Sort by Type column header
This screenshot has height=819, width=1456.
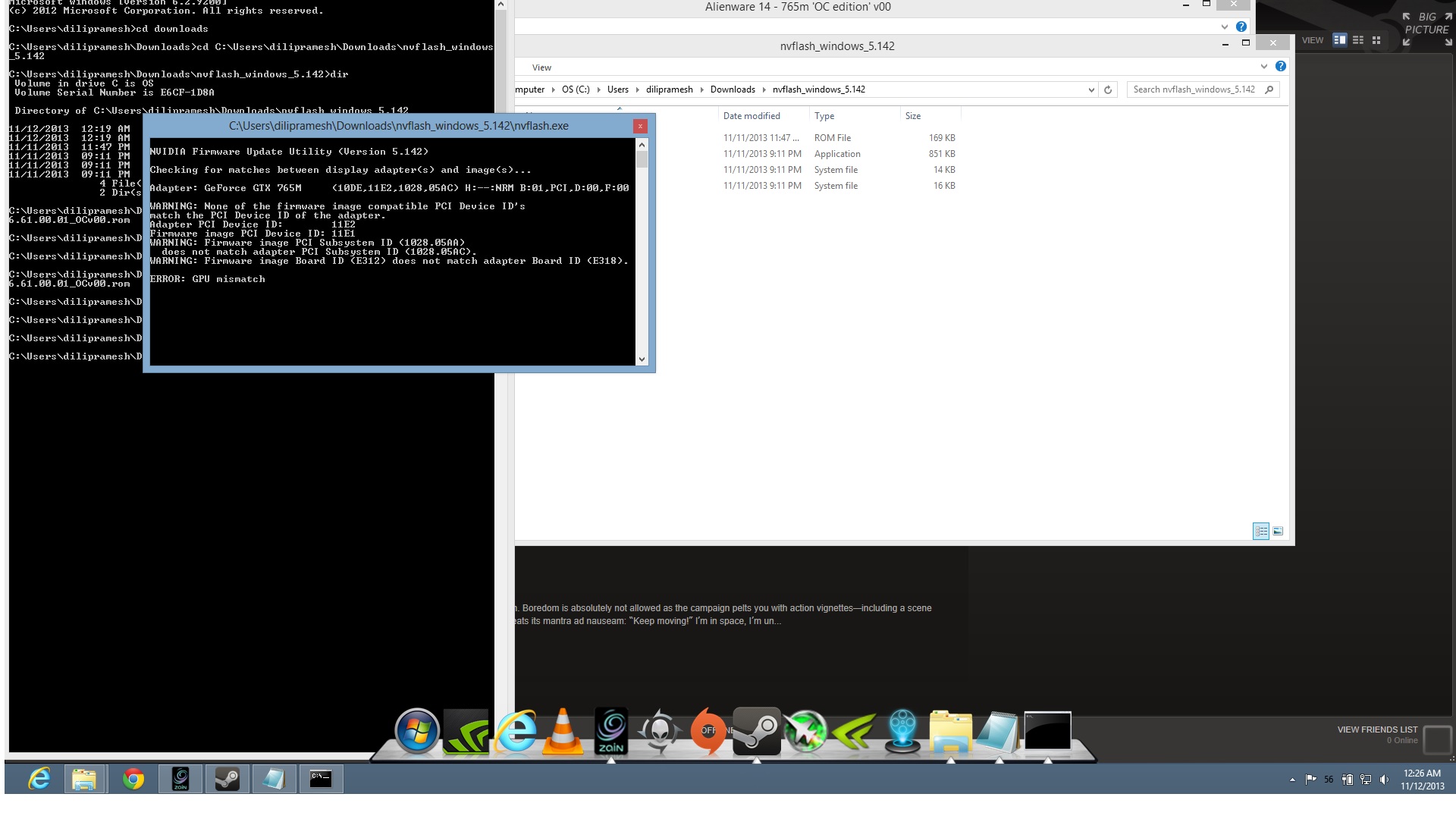click(x=854, y=116)
